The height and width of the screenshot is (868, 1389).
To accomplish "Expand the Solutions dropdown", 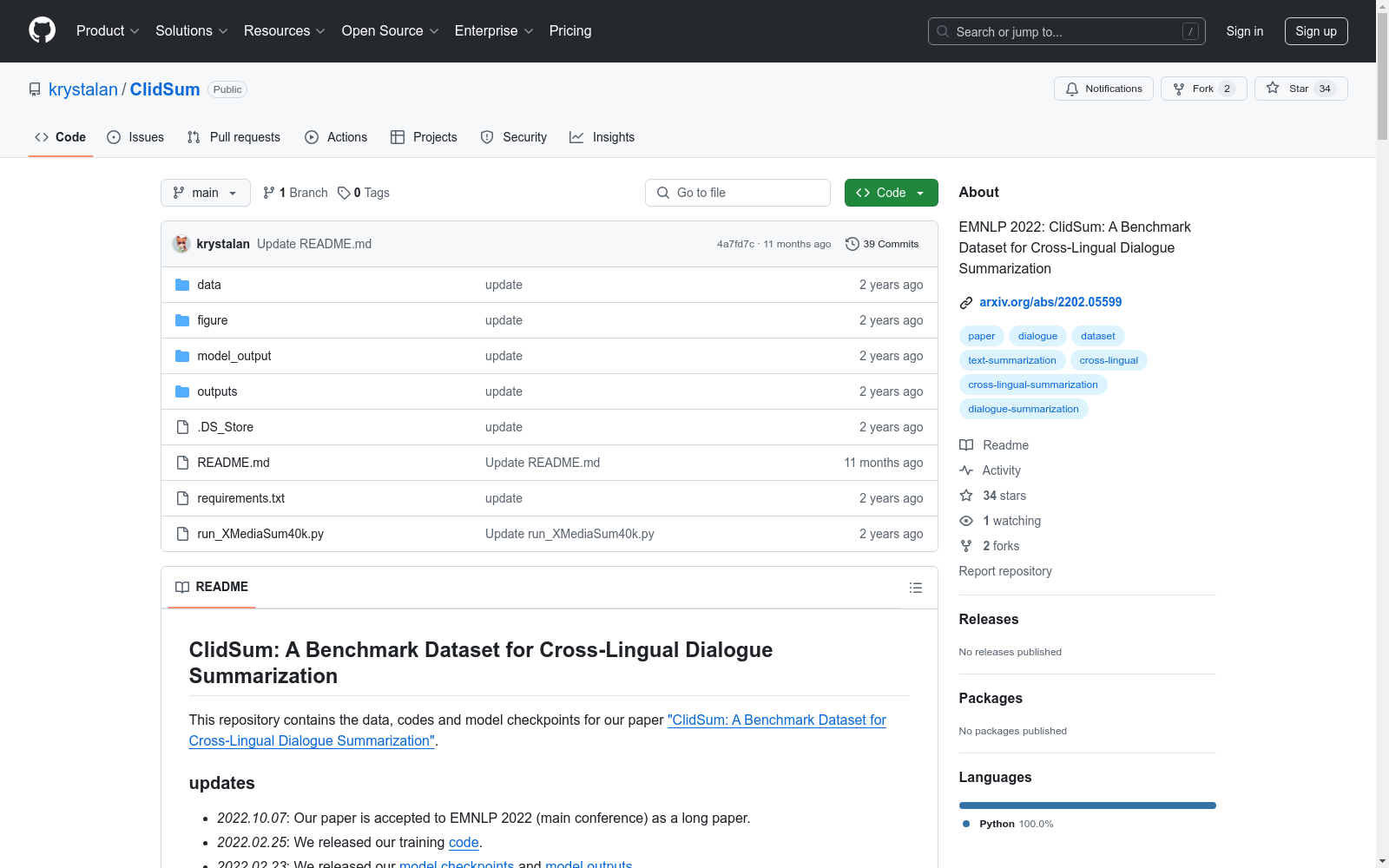I will pos(192,30).
